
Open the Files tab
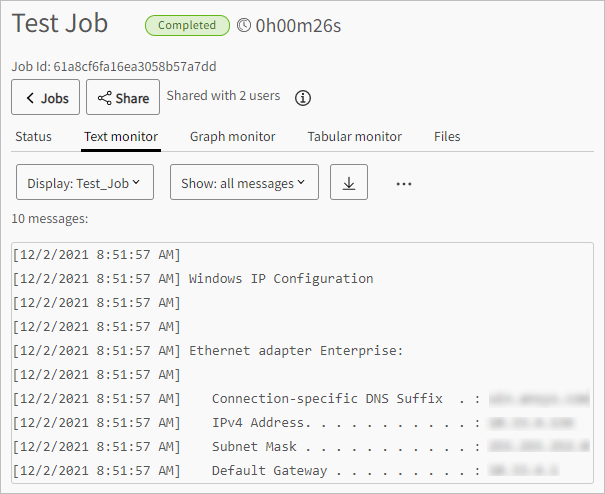coord(447,136)
